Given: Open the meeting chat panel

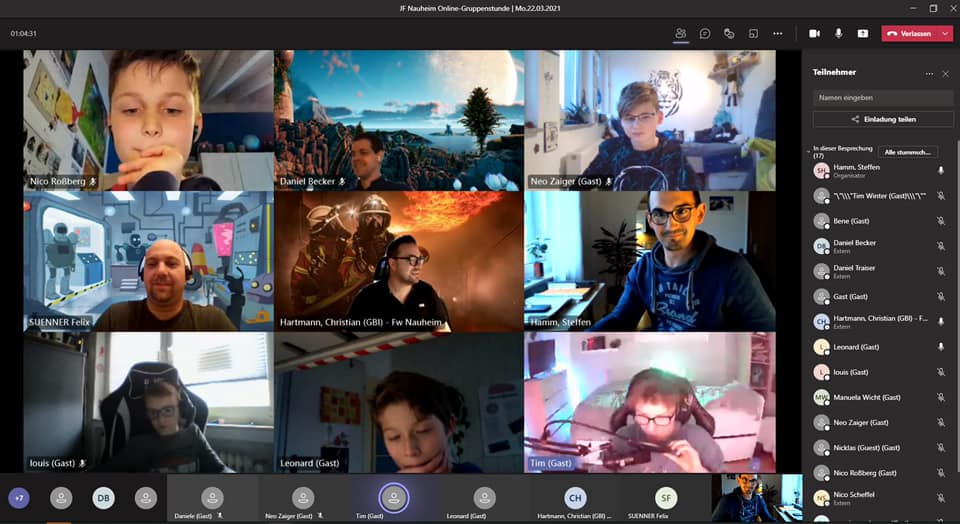Looking at the screenshot, I should 705,33.
